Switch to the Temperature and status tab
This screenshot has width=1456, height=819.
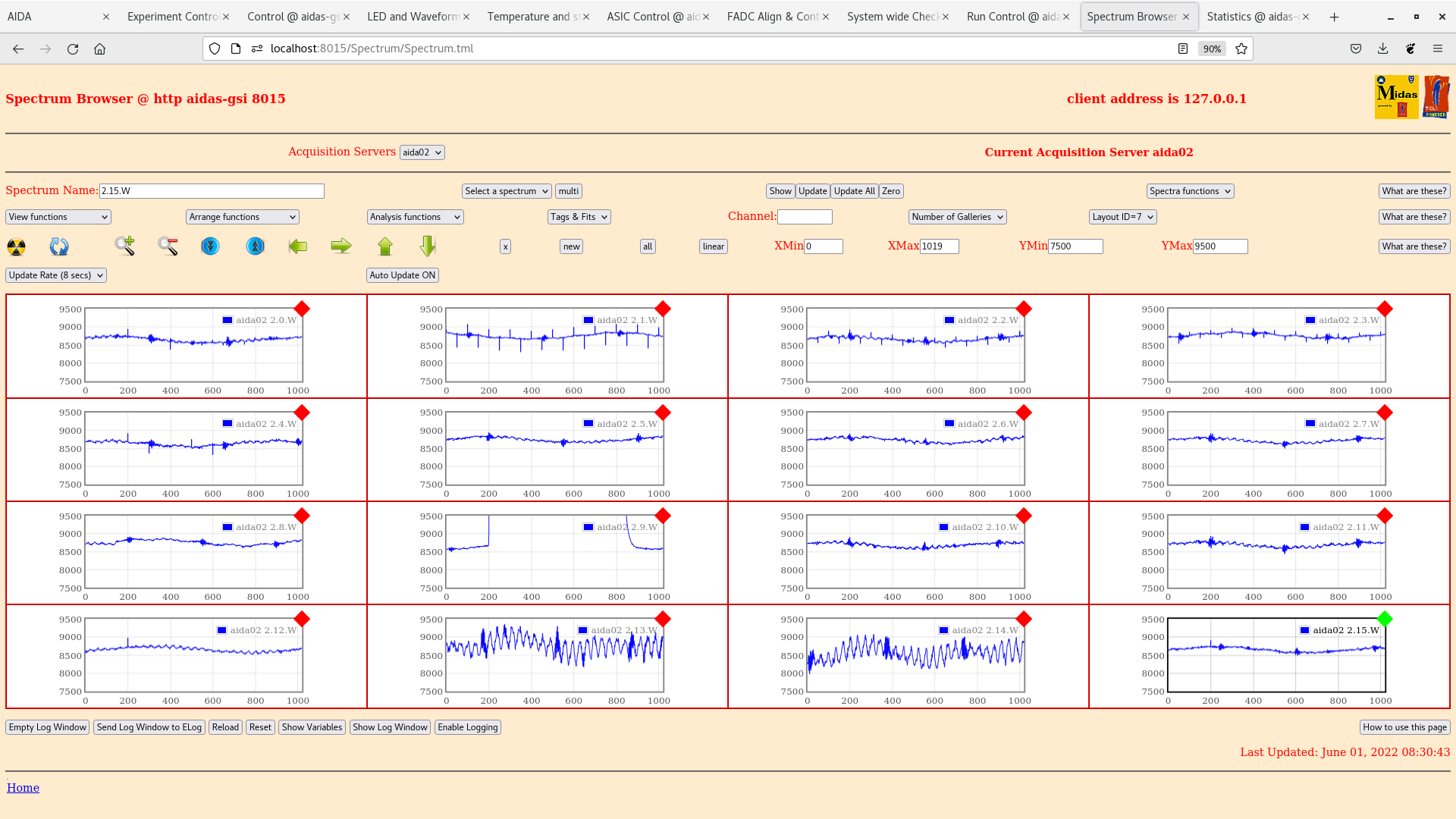[532, 17]
